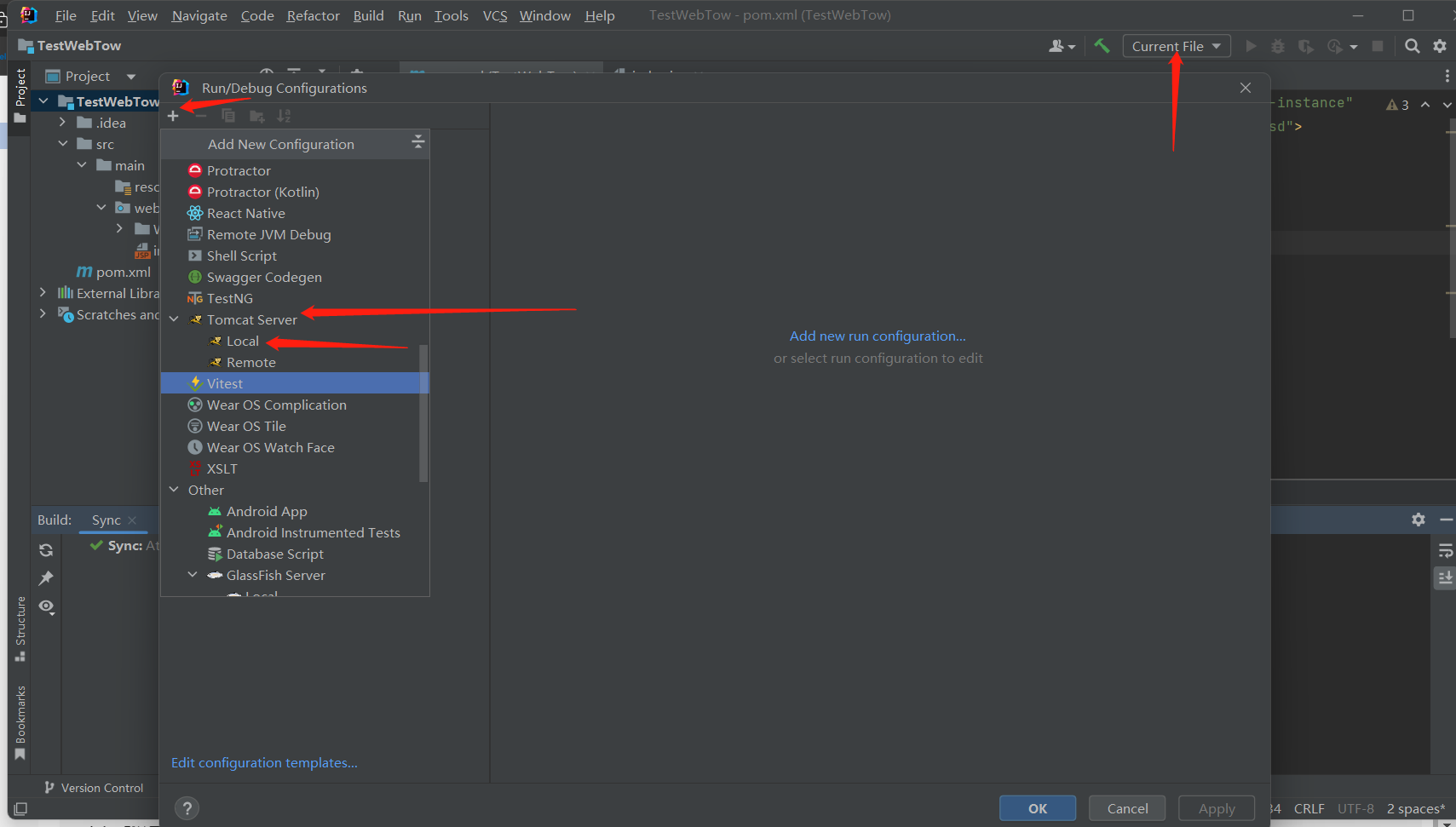Click the Add New Configuration plus icon
The height and width of the screenshot is (827, 1456).
[173, 116]
